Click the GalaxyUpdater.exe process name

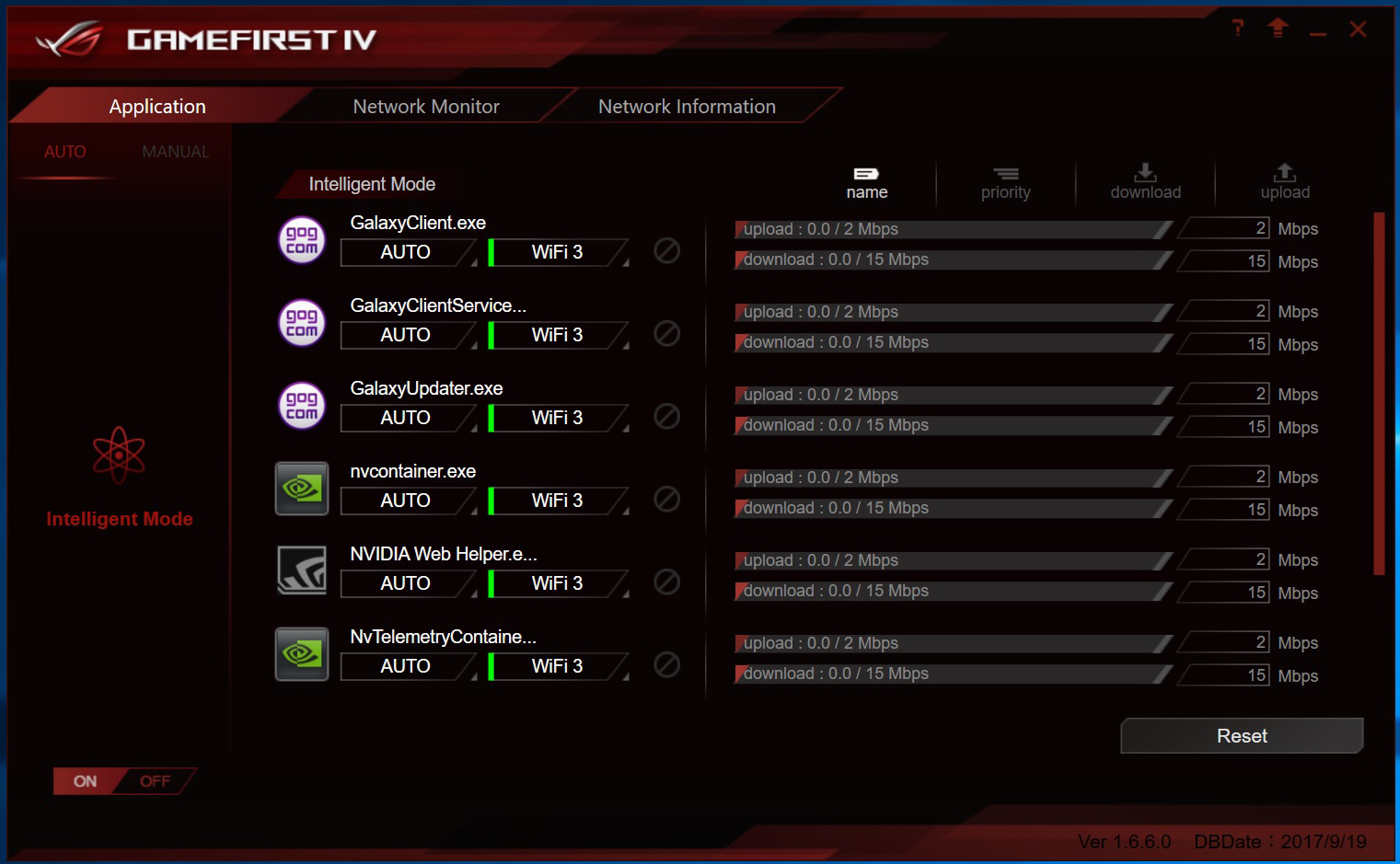point(426,388)
